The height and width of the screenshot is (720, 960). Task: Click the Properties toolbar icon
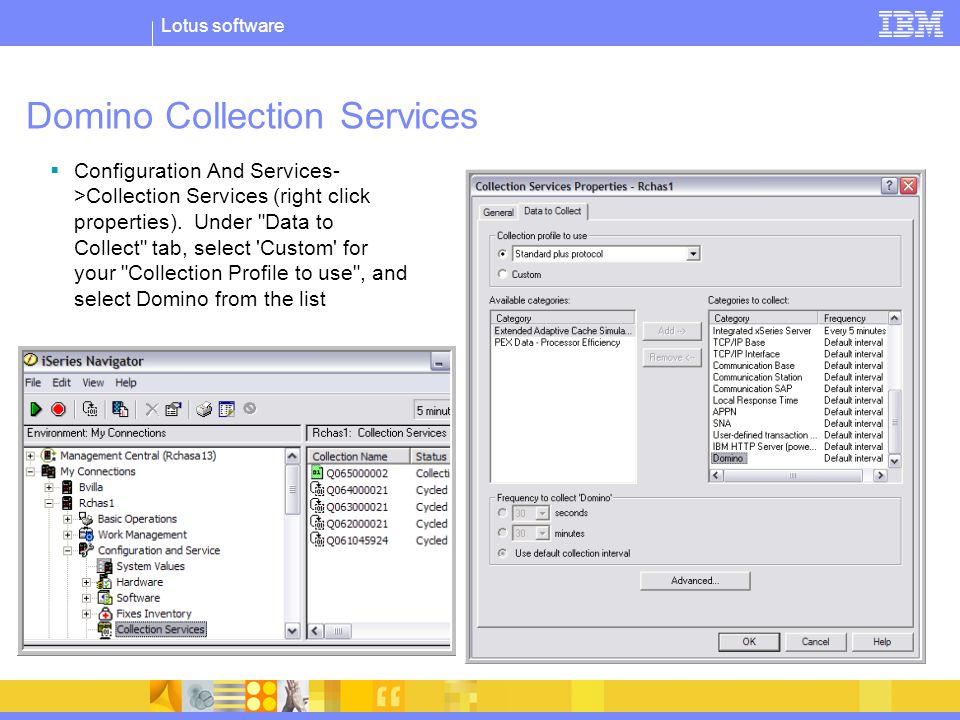[x=173, y=409]
